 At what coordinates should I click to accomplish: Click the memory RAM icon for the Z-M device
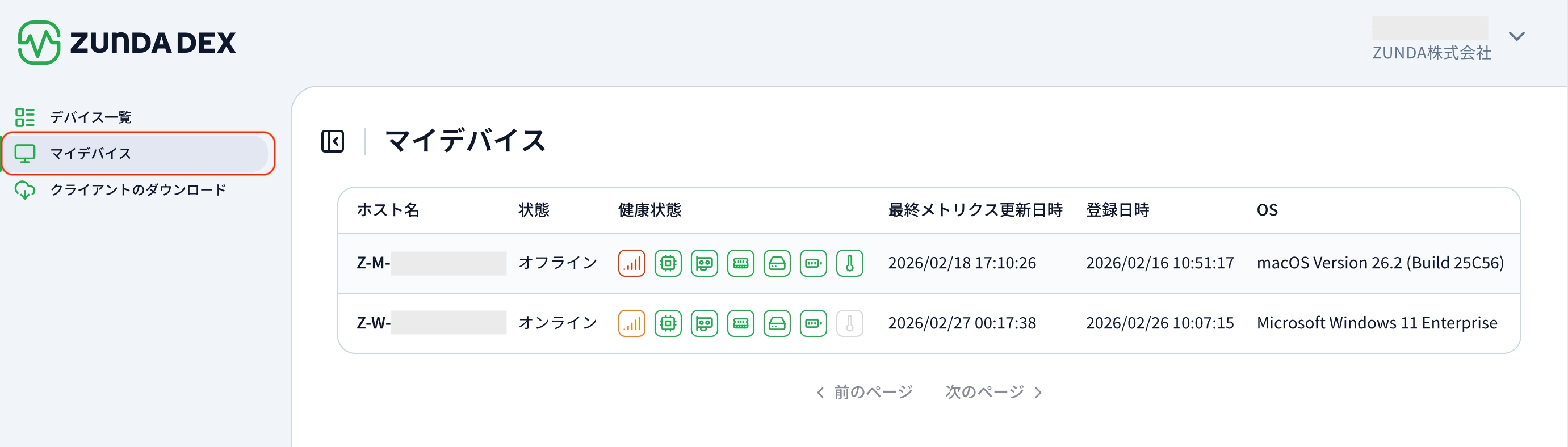click(x=740, y=263)
